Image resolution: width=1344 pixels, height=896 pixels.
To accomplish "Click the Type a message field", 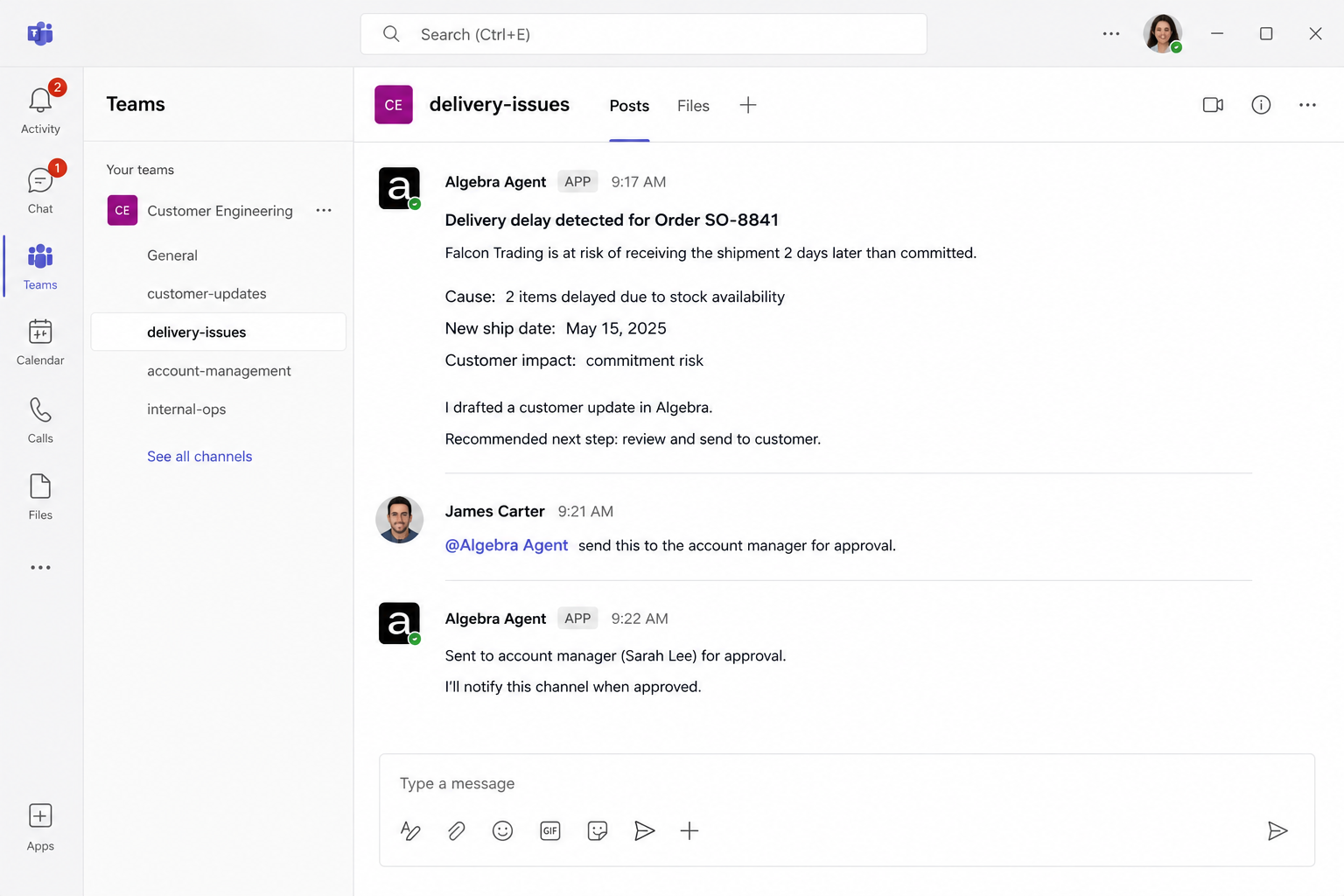I will pos(847,784).
